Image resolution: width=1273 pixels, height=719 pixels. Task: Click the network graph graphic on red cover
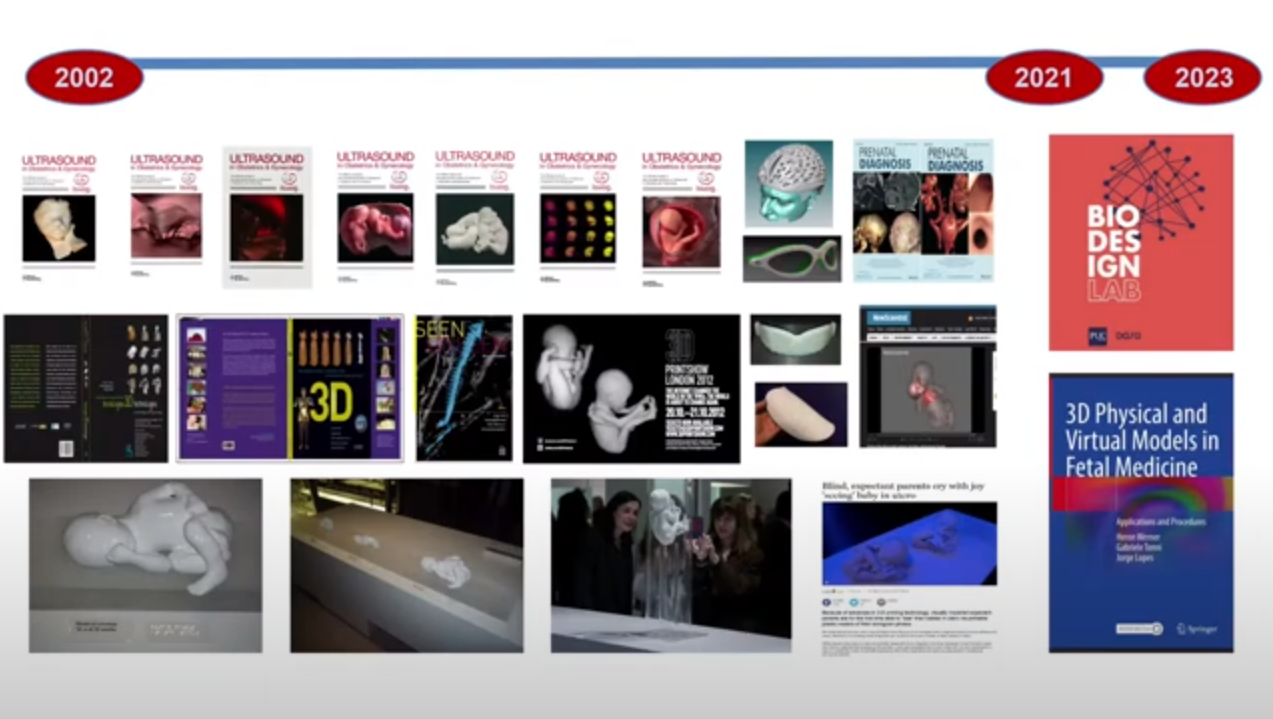(x=1152, y=190)
